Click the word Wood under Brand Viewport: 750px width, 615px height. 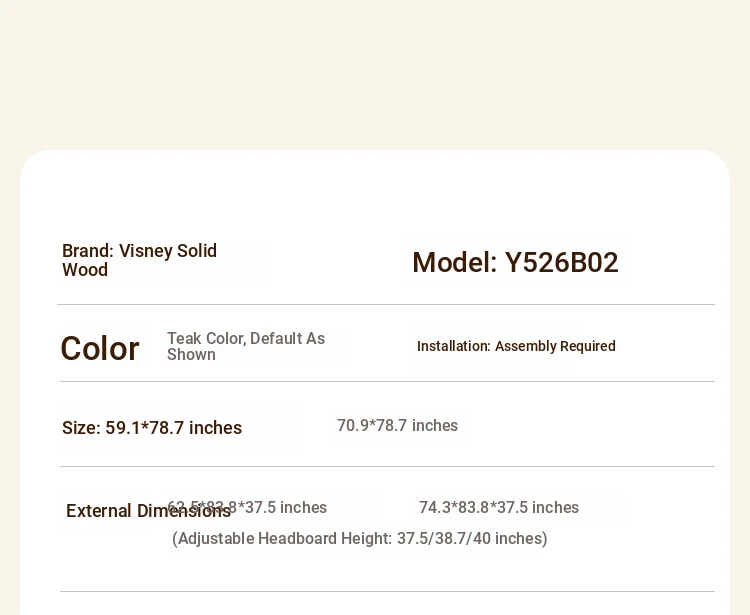coord(85,270)
